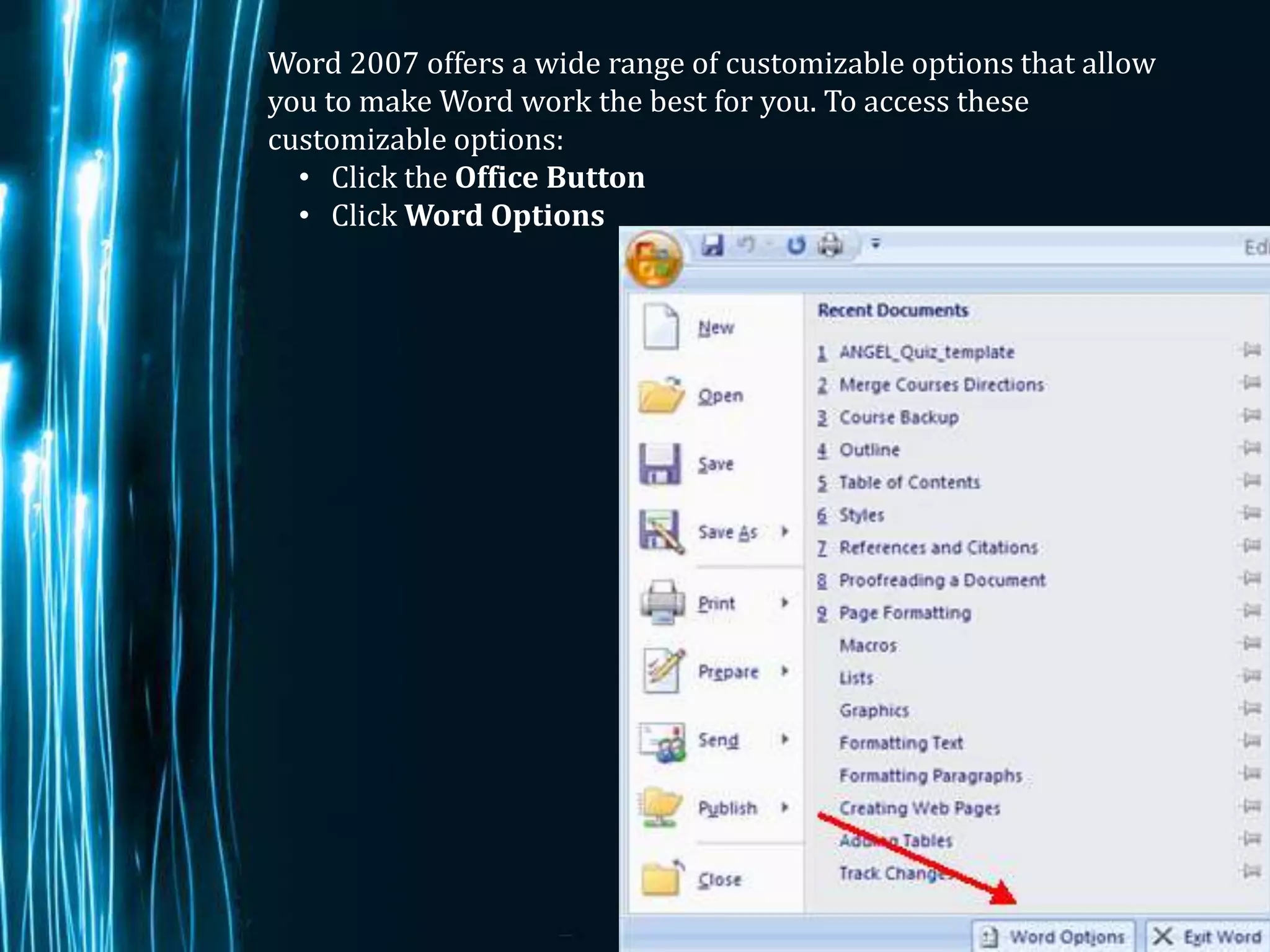Expand the Save As submenu arrow
Viewport: 1270px width, 952px height.
784,532
